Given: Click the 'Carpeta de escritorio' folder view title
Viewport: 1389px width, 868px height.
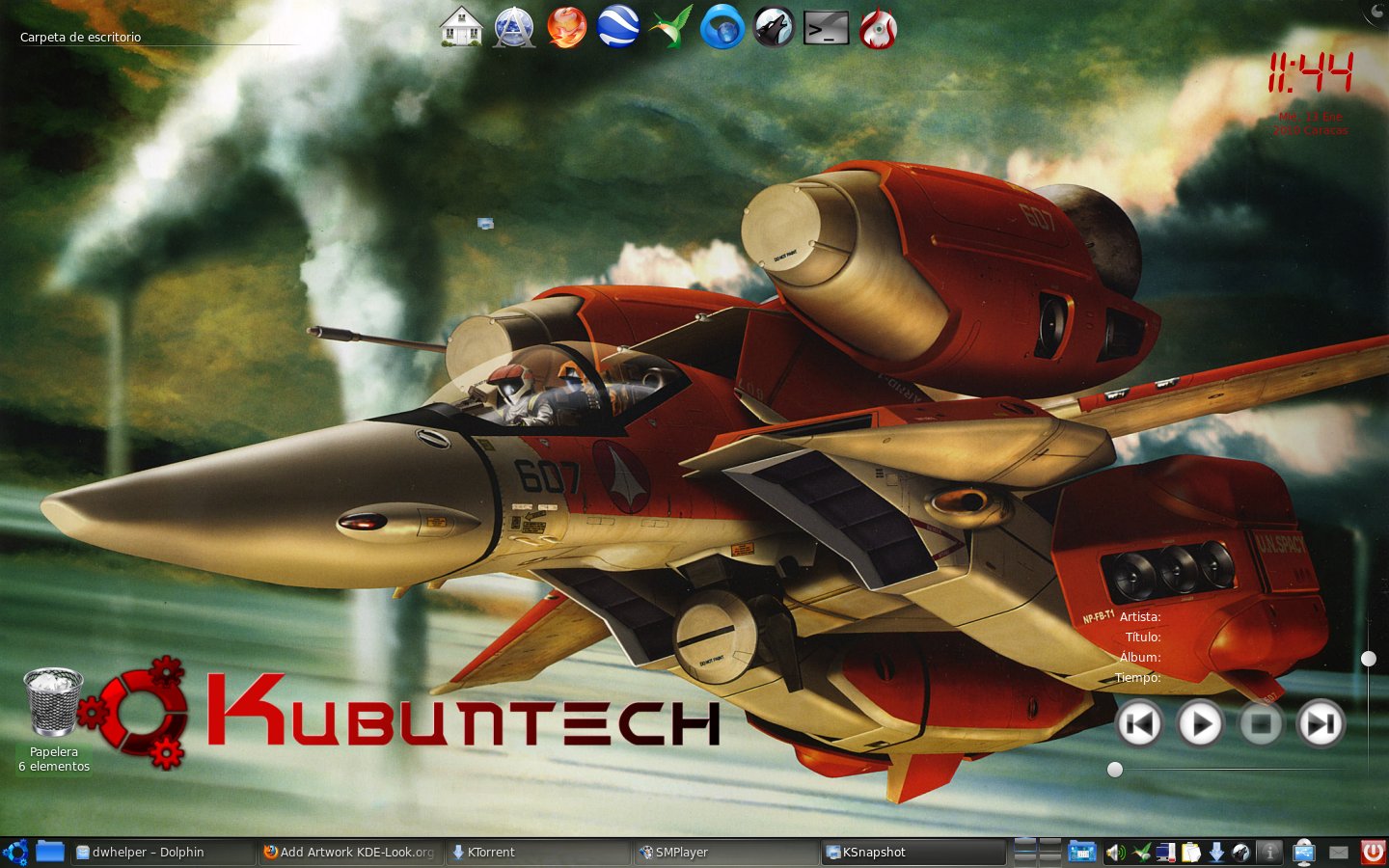Looking at the screenshot, I should click(80, 38).
